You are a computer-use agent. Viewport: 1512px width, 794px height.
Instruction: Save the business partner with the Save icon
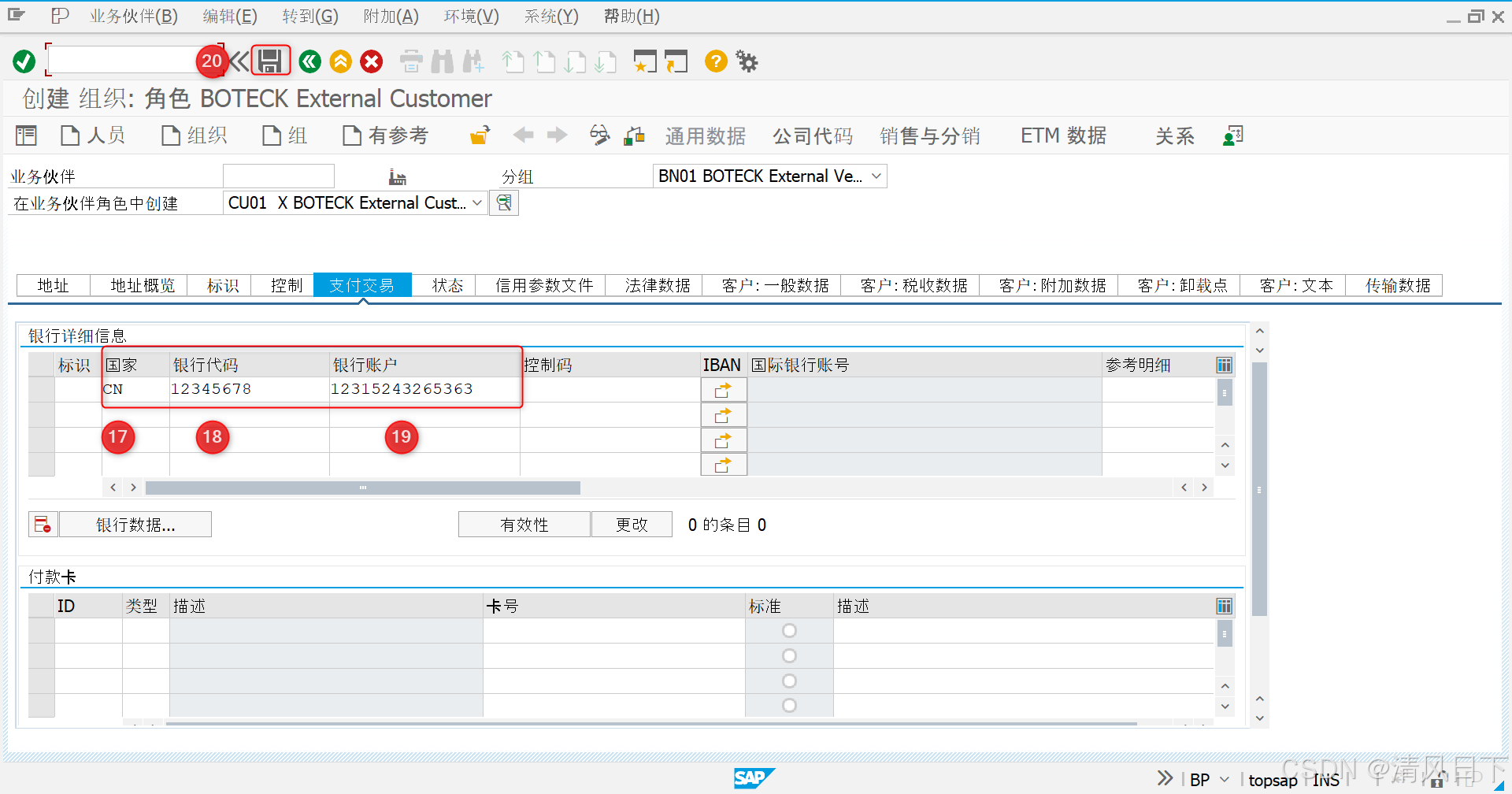point(270,61)
